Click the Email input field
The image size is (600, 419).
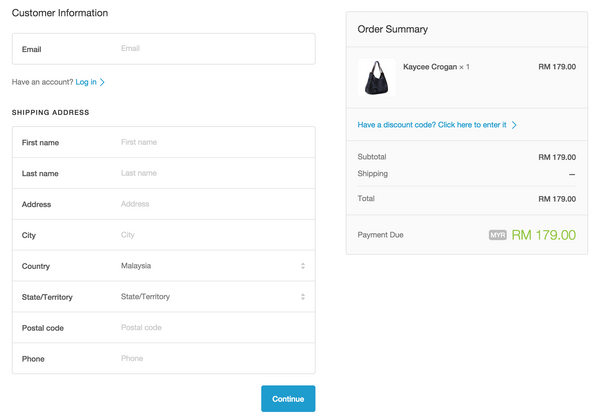(x=210, y=48)
